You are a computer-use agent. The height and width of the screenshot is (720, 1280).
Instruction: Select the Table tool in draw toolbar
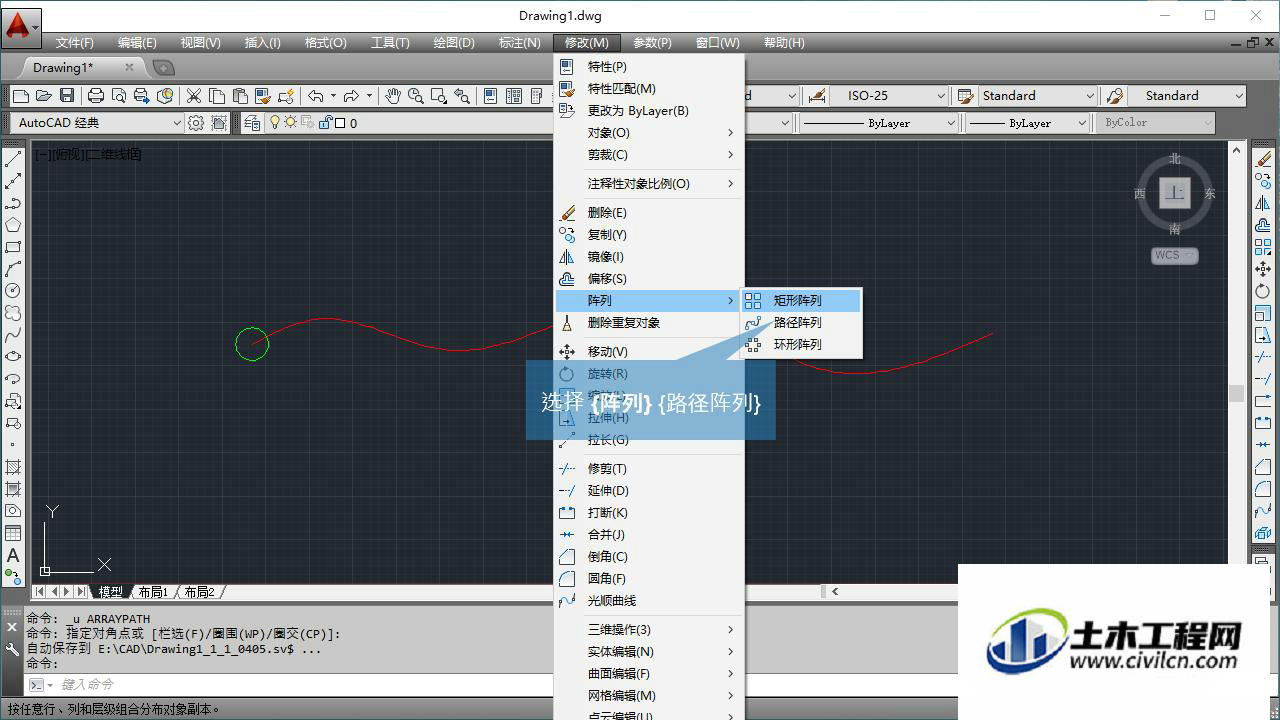[13, 533]
